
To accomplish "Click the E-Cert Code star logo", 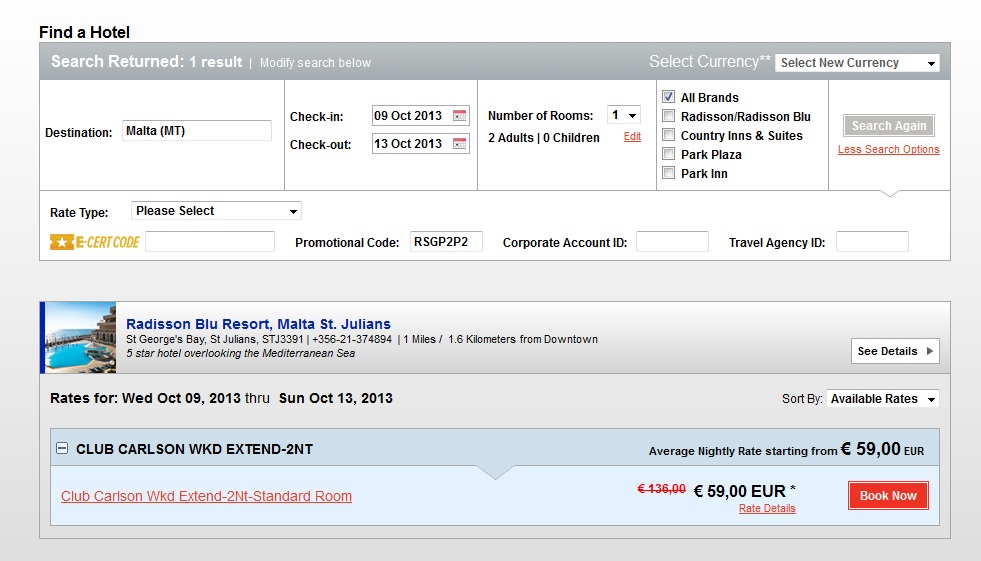I will pos(62,242).
